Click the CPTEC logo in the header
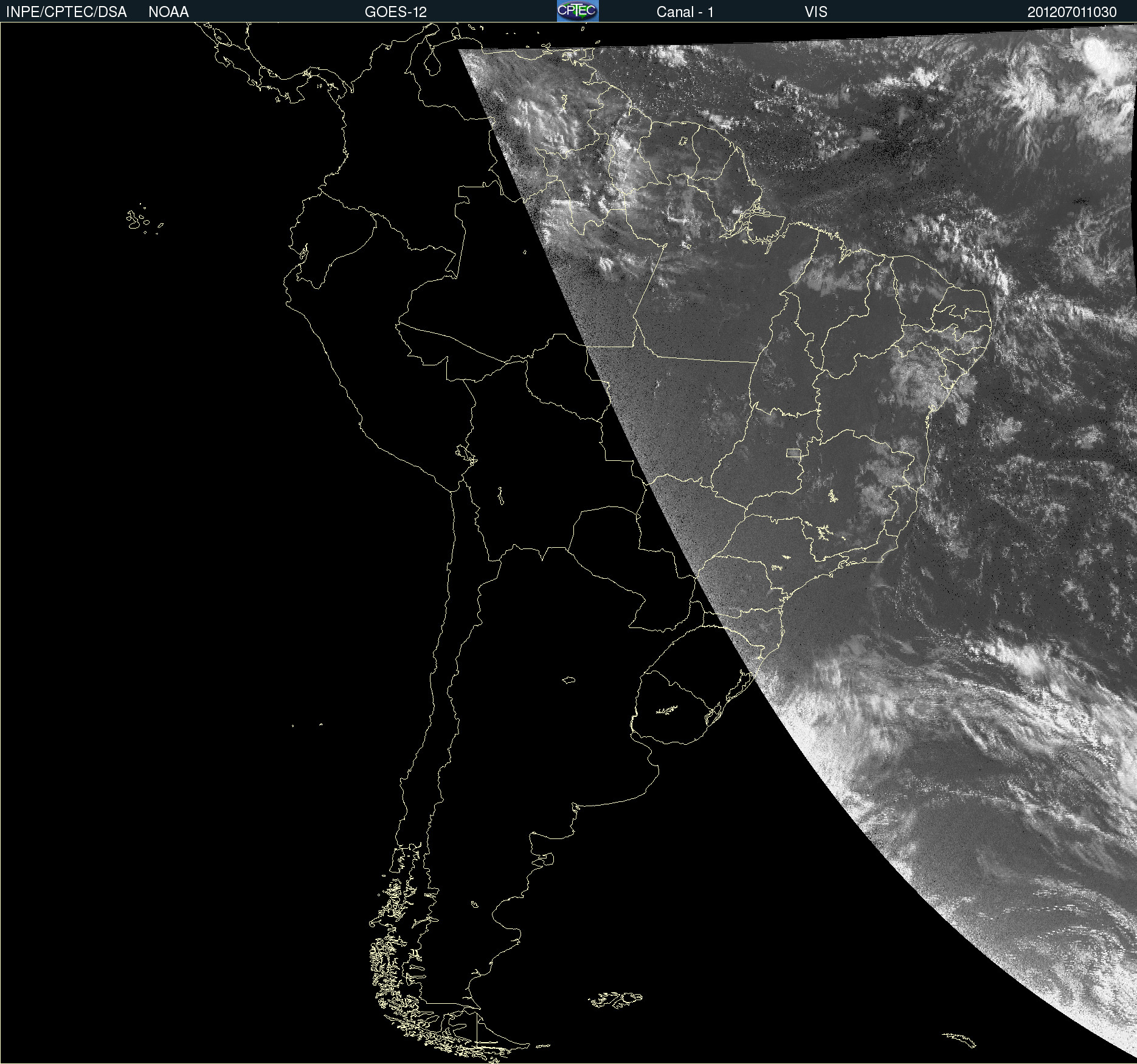The width and height of the screenshot is (1137, 1064). 578,11
